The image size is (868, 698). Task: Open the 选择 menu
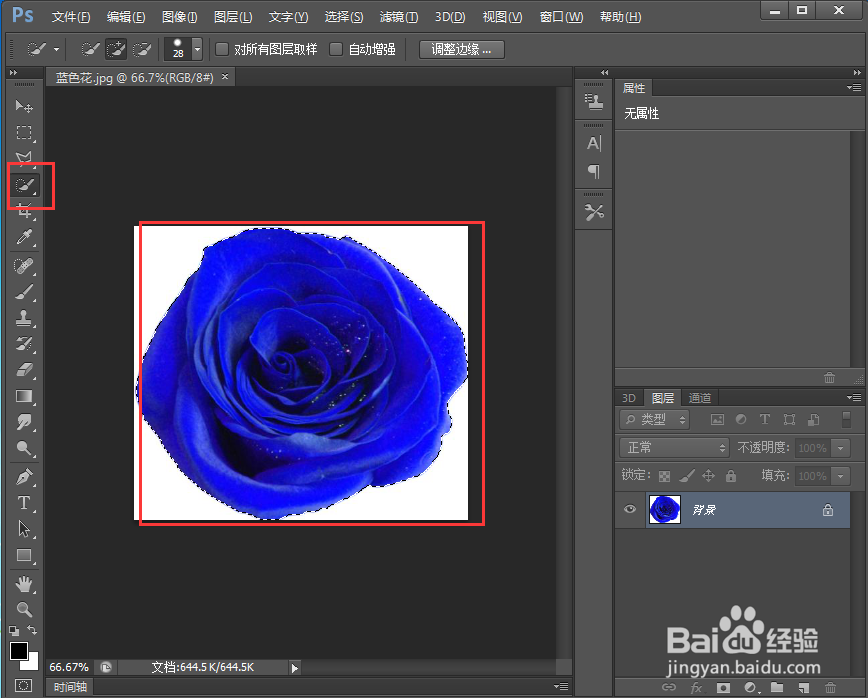click(344, 17)
